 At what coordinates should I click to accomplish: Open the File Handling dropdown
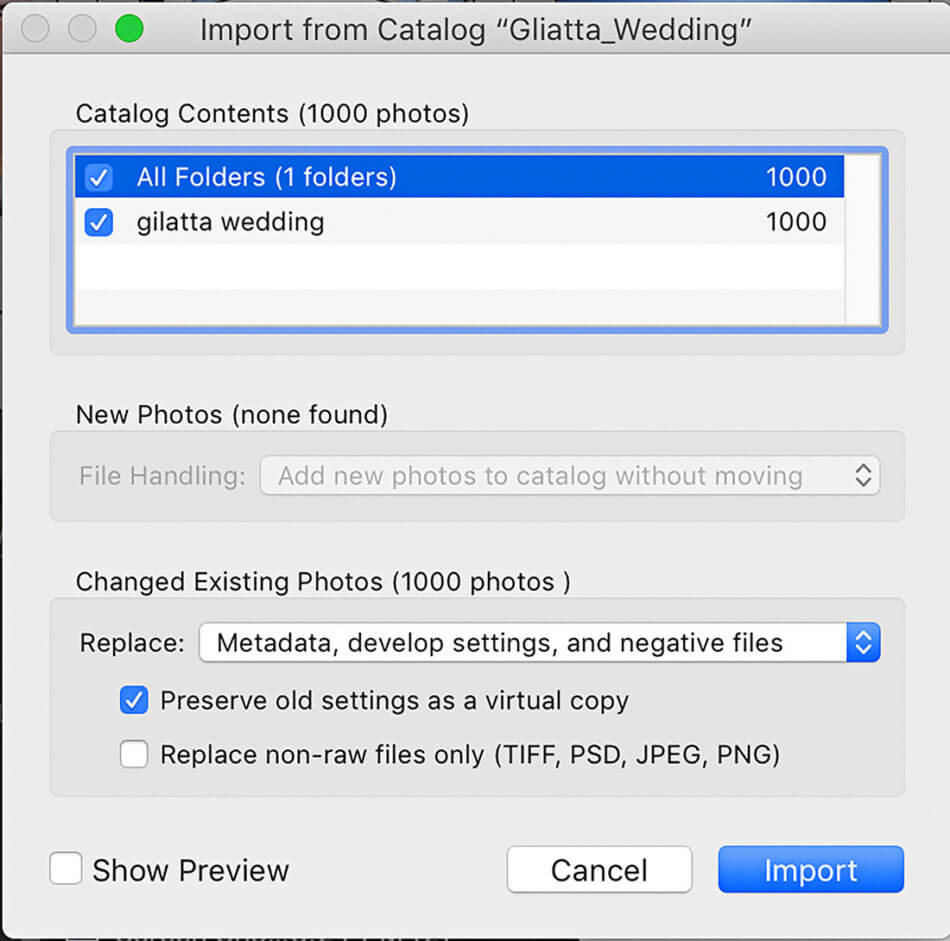tap(570, 476)
